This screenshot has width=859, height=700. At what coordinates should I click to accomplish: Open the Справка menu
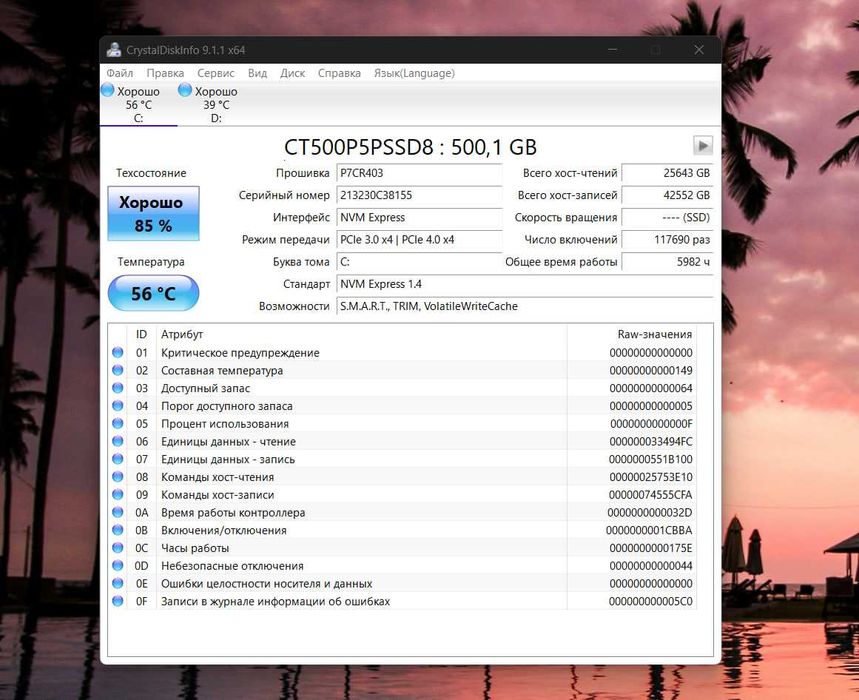tap(339, 73)
